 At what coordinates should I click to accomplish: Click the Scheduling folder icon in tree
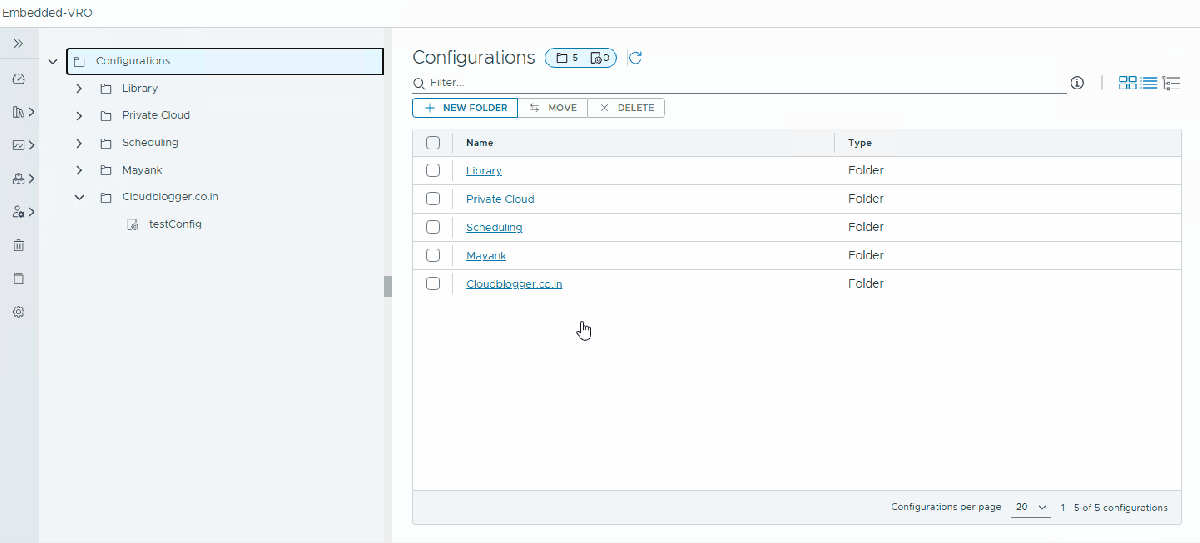click(x=106, y=142)
